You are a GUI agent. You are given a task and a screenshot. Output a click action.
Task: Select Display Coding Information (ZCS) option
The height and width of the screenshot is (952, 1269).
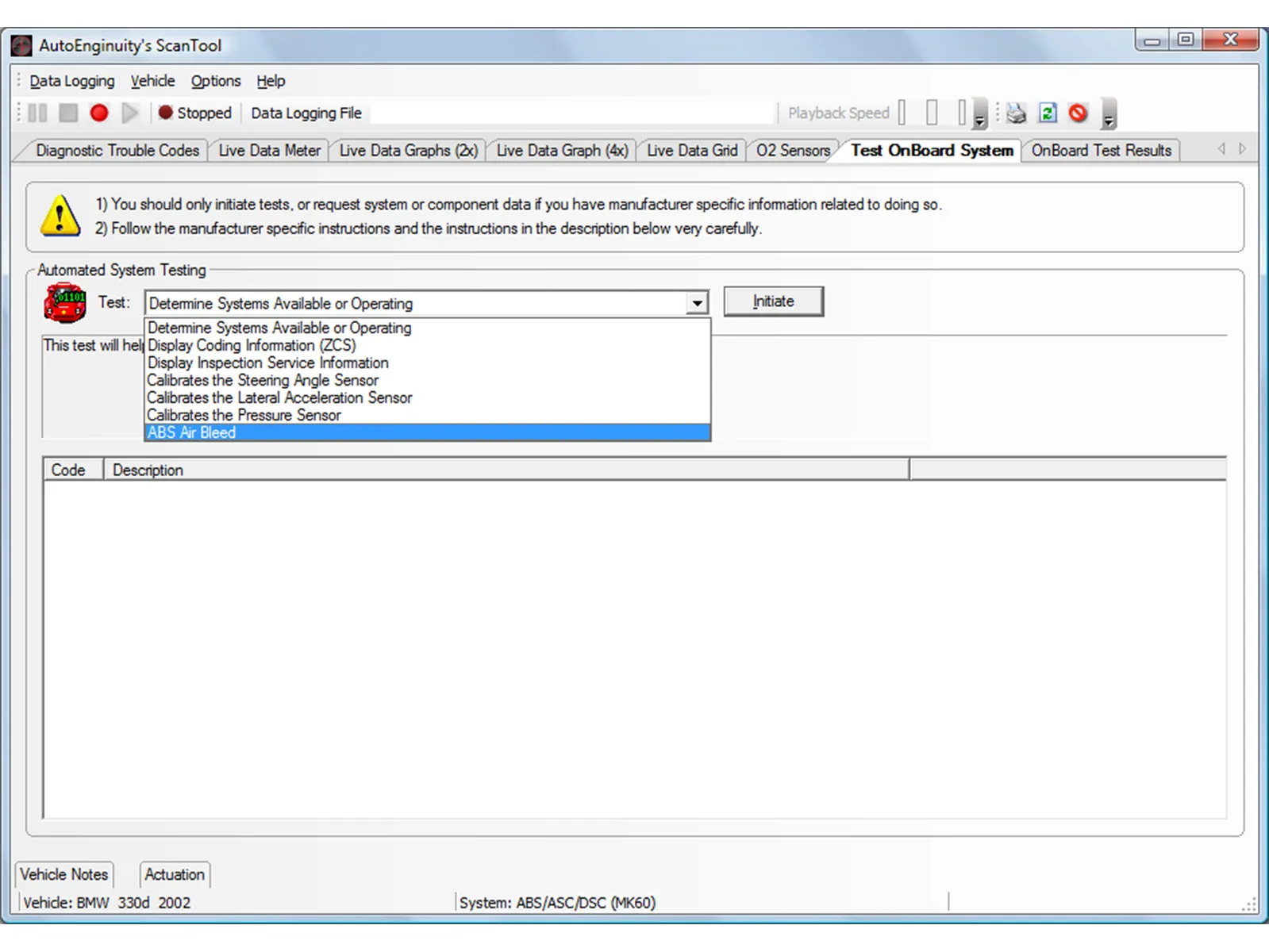tap(427, 345)
